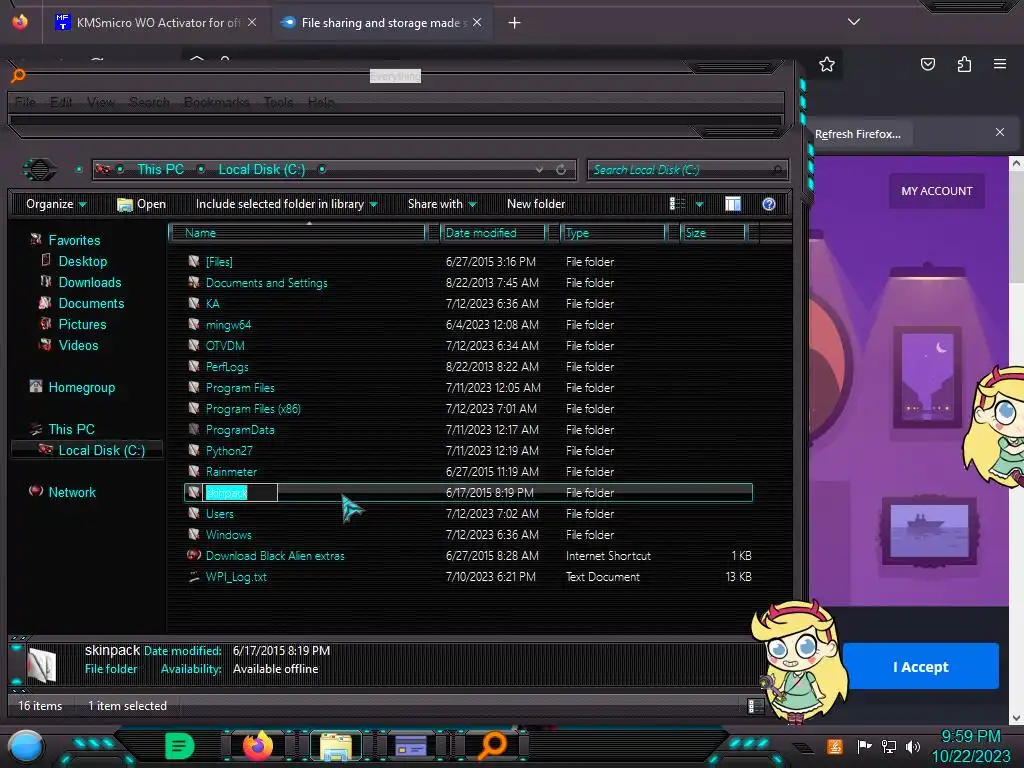This screenshot has width=1024, height=768.
Task: Click the MY ACCOUNT button
Action: [936, 191]
